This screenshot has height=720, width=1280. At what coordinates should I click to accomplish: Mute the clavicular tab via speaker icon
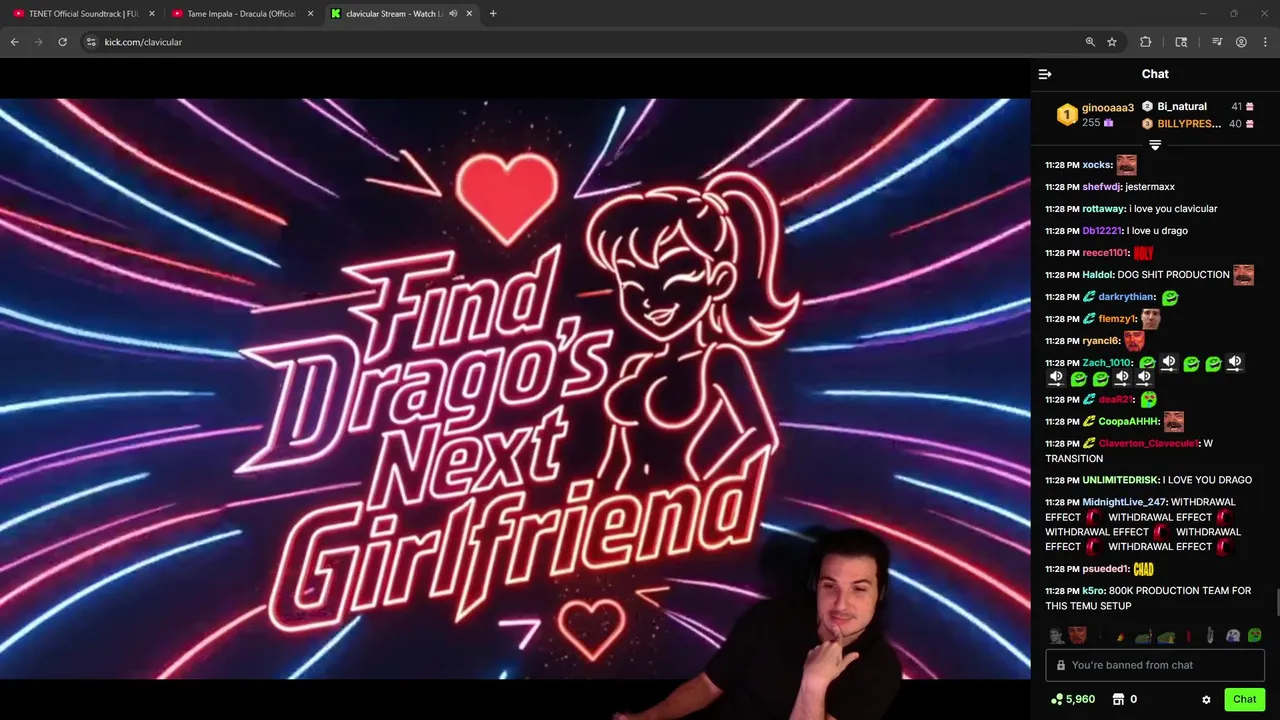[453, 14]
